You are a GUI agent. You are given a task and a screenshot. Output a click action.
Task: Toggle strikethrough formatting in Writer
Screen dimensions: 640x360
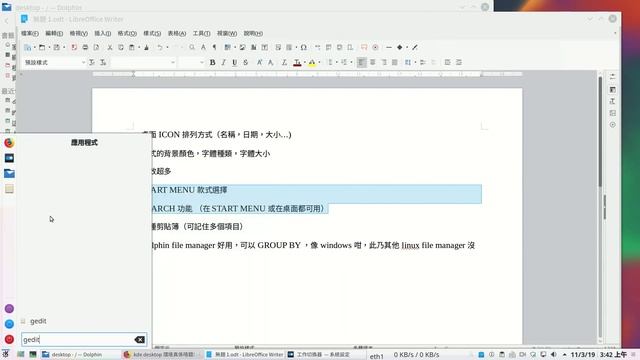click(x=245, y=62)
